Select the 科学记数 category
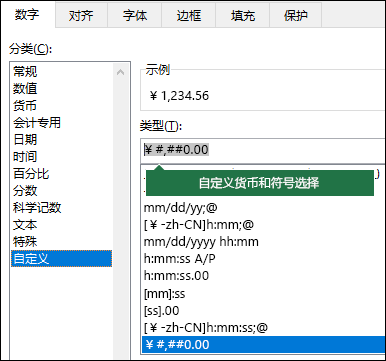 (x=62, y=207)
